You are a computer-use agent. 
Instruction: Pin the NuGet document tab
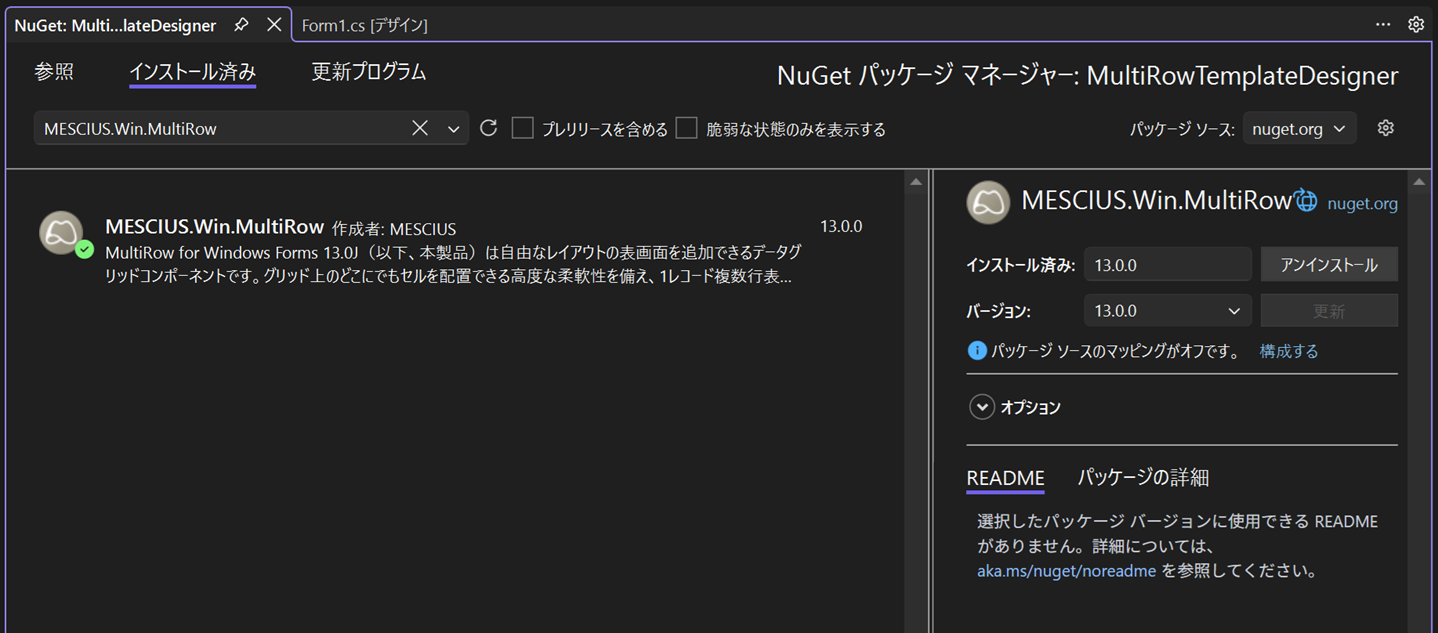pos(241,25)
